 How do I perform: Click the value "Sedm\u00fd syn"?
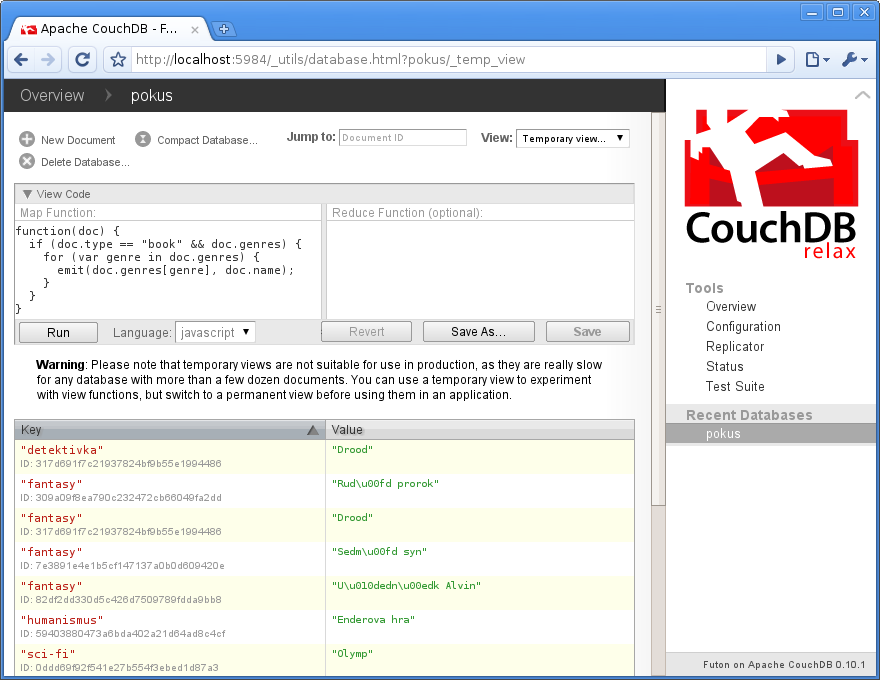(379, 552)
